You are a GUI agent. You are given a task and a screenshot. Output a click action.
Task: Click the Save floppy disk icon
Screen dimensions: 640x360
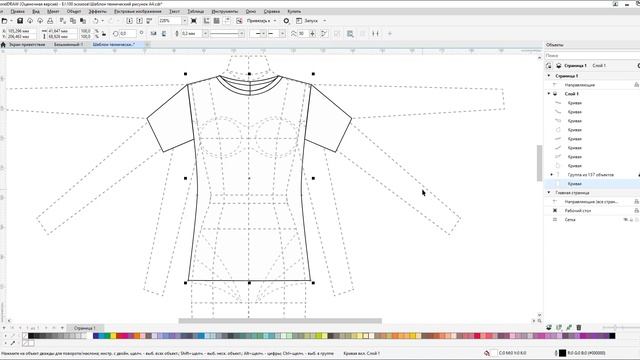(20, 20)
